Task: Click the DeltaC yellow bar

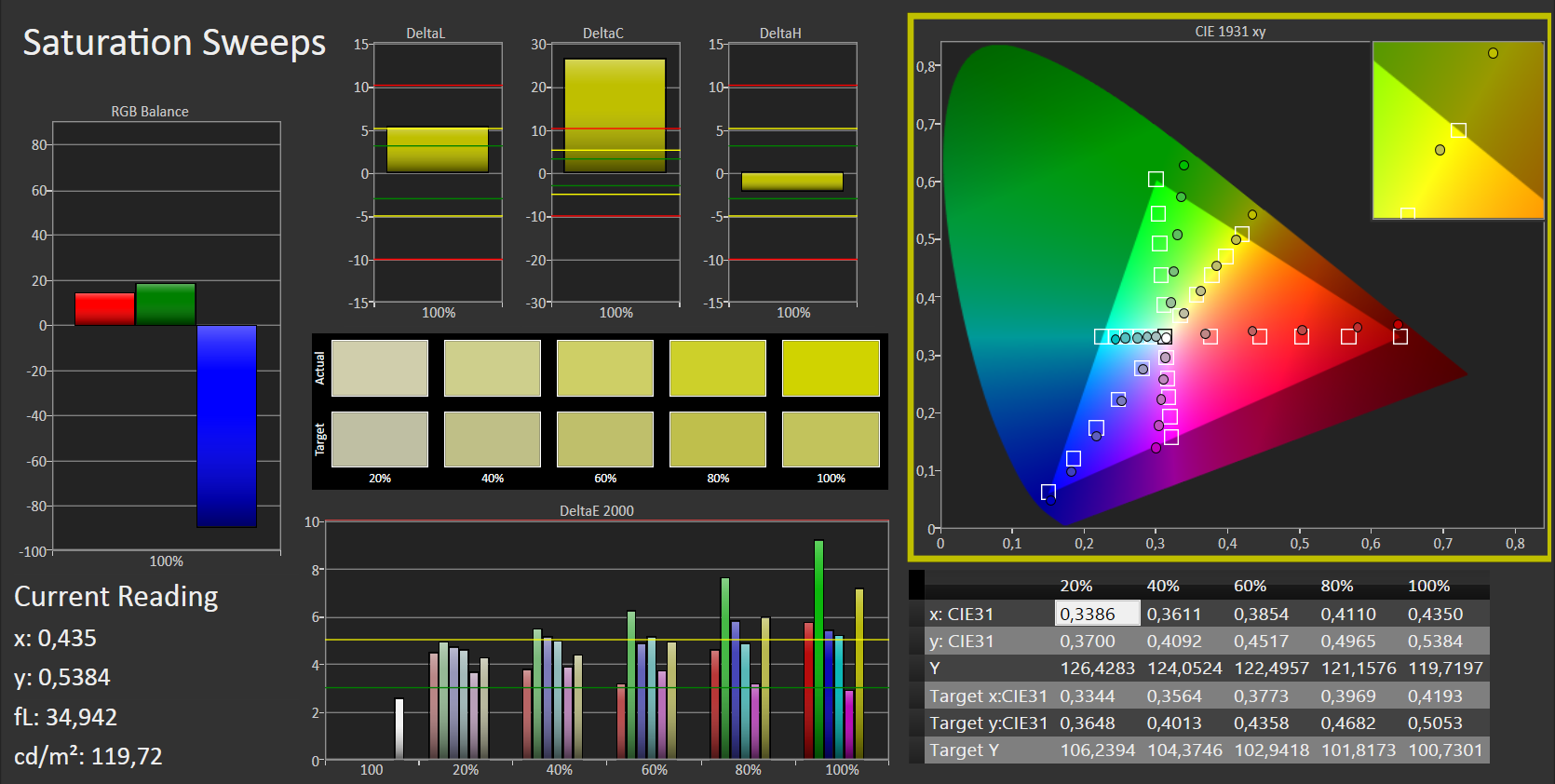Action: [x=615, y=115]
